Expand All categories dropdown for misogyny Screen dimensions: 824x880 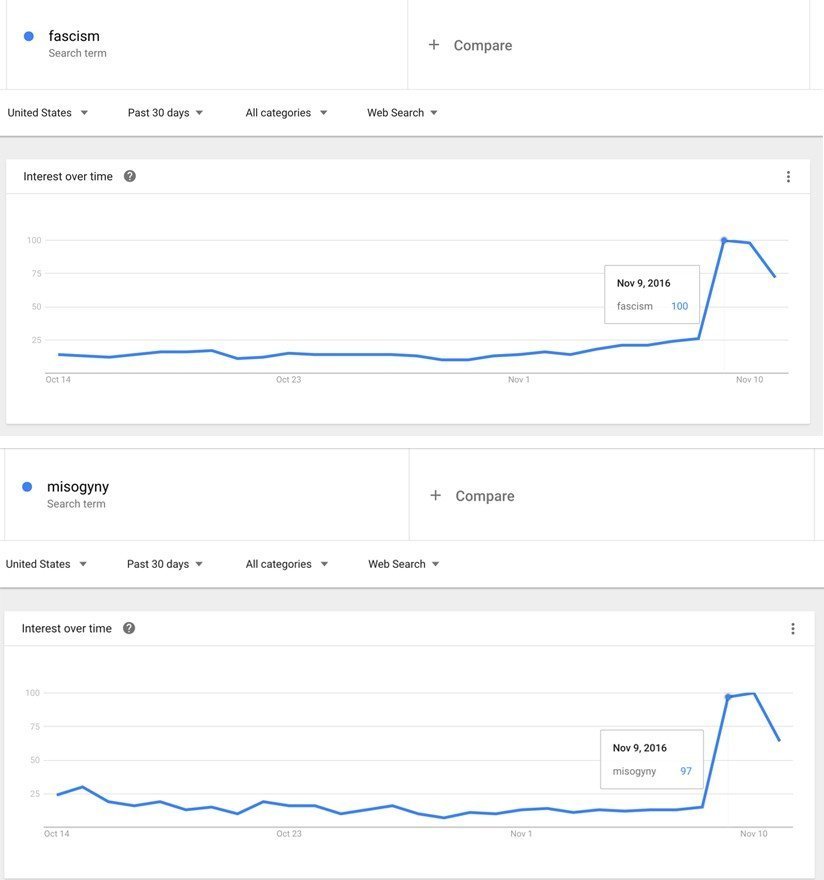pyautogui.click(x=286, y=564)
